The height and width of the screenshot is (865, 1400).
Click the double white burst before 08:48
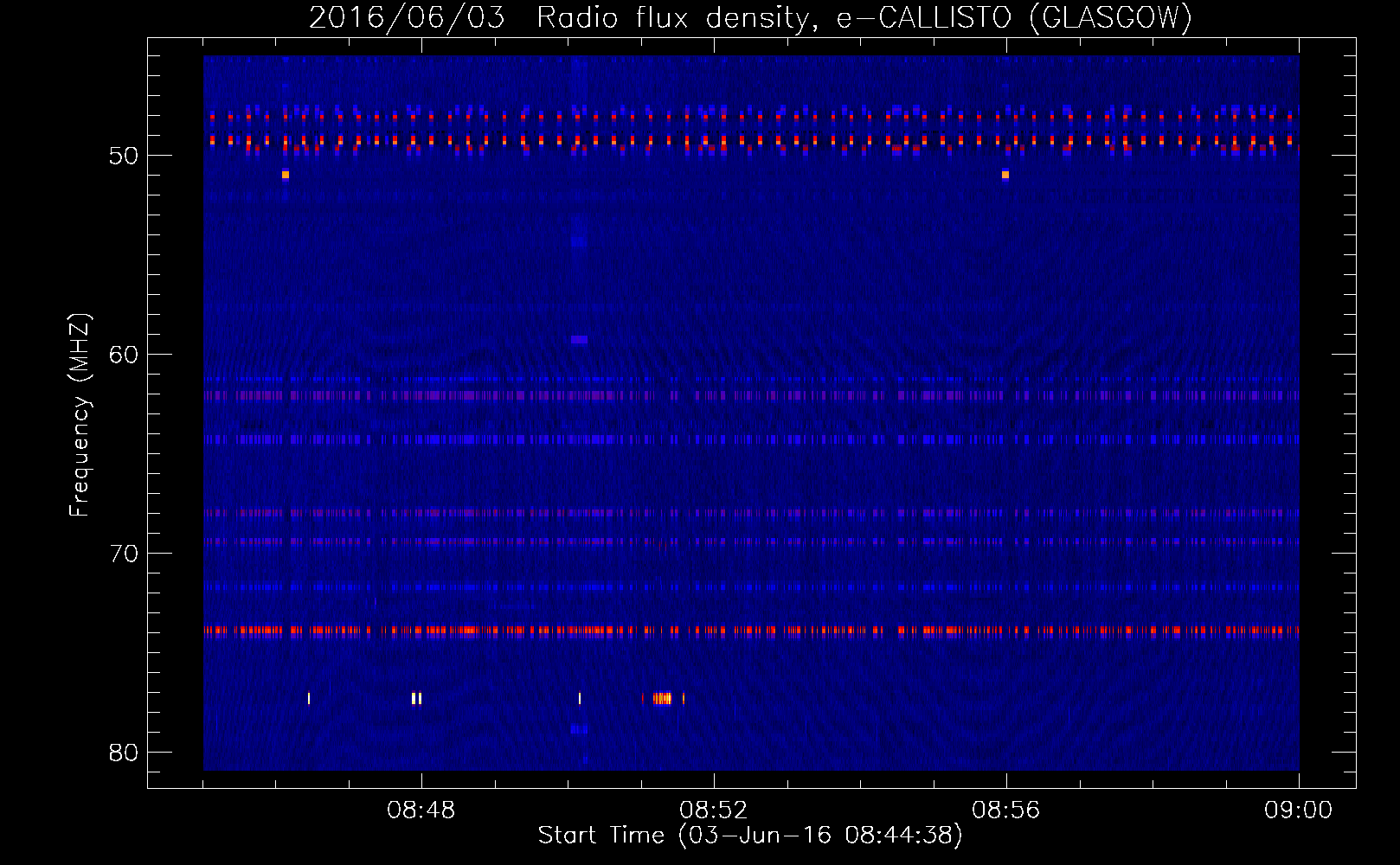pyautogui.click(x=417, y=699)
